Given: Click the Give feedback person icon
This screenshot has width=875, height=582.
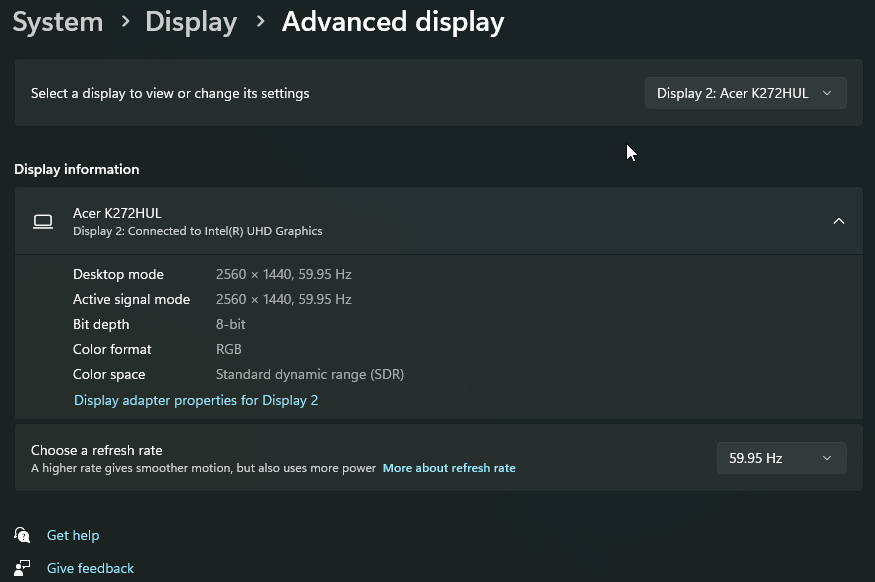Looking at the screenshot, I should 22,568.
